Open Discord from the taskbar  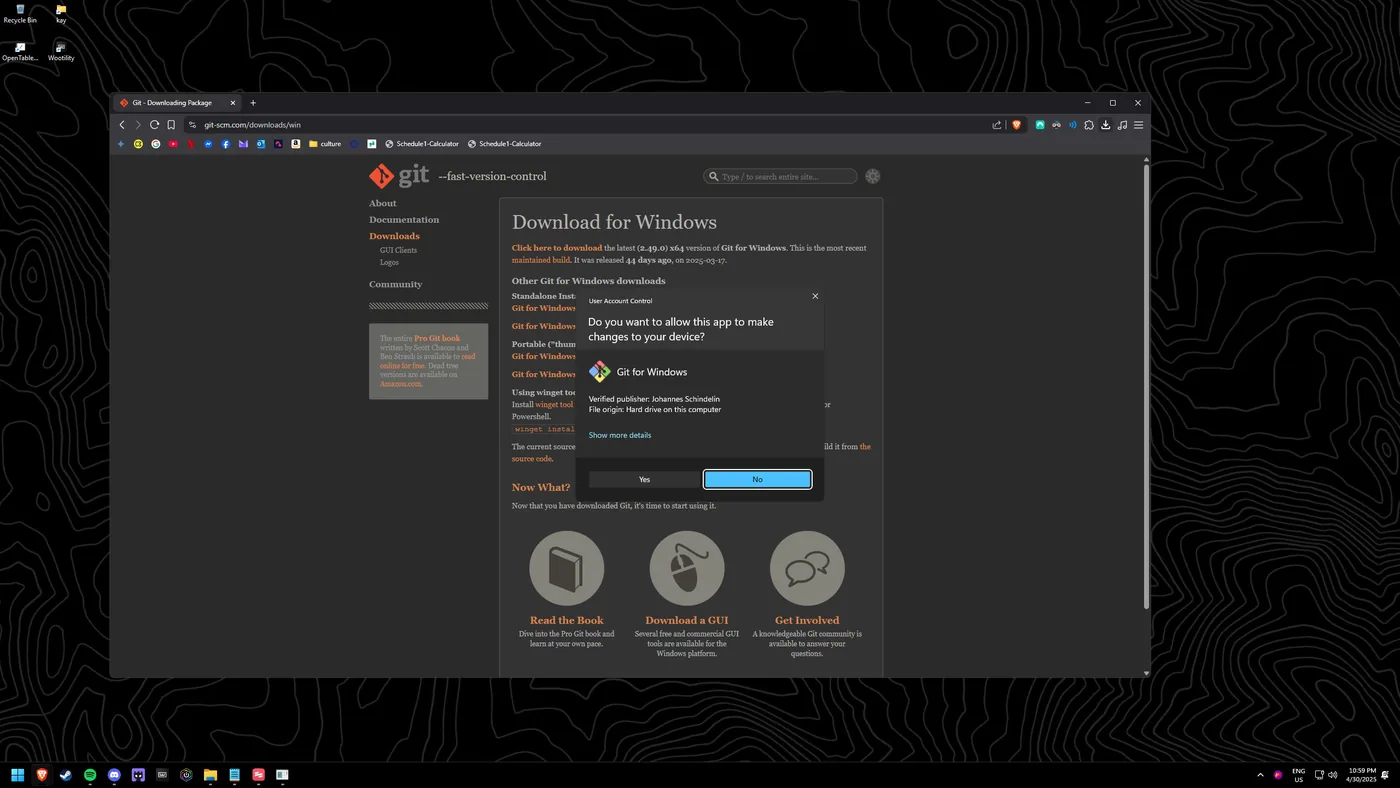point(114,775)
